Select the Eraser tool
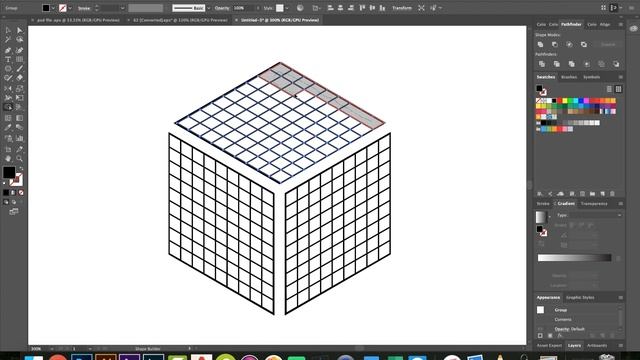The height and width of the screenshot is (360, 640). pyautogui.click(x=19, y=78)
